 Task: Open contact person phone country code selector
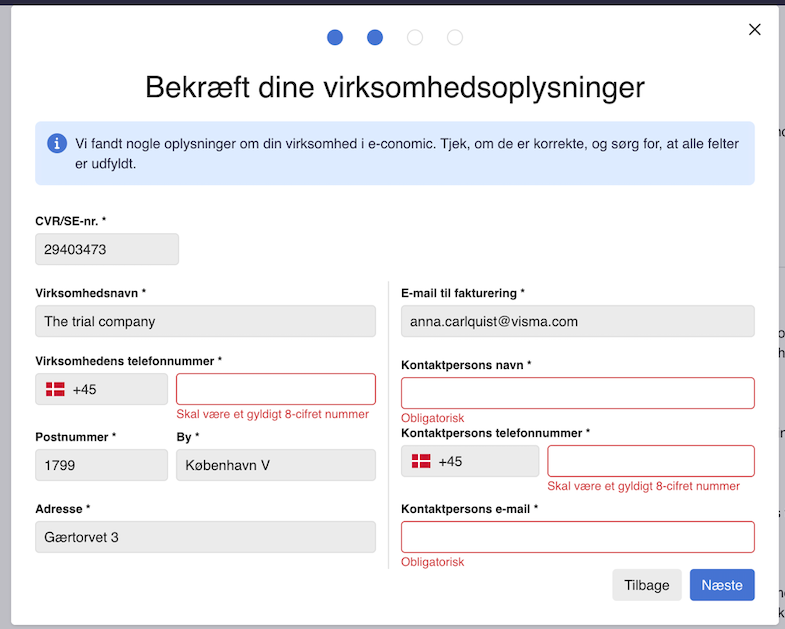tap(469, 461)
